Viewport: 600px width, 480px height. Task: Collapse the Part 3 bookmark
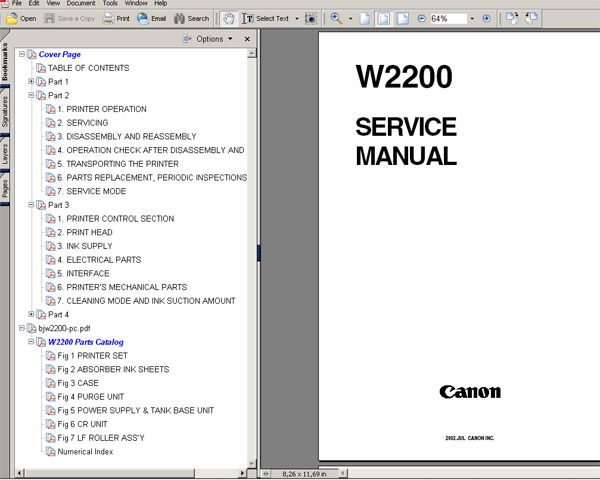click(31, 205)
